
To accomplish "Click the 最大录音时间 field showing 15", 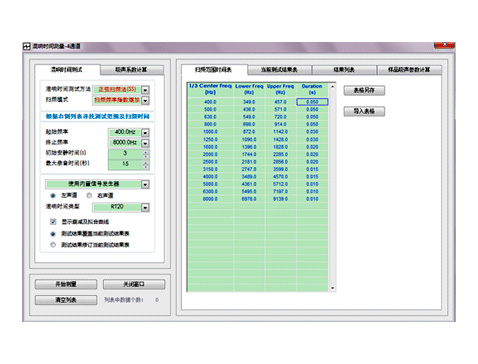I will pos(125,164).
